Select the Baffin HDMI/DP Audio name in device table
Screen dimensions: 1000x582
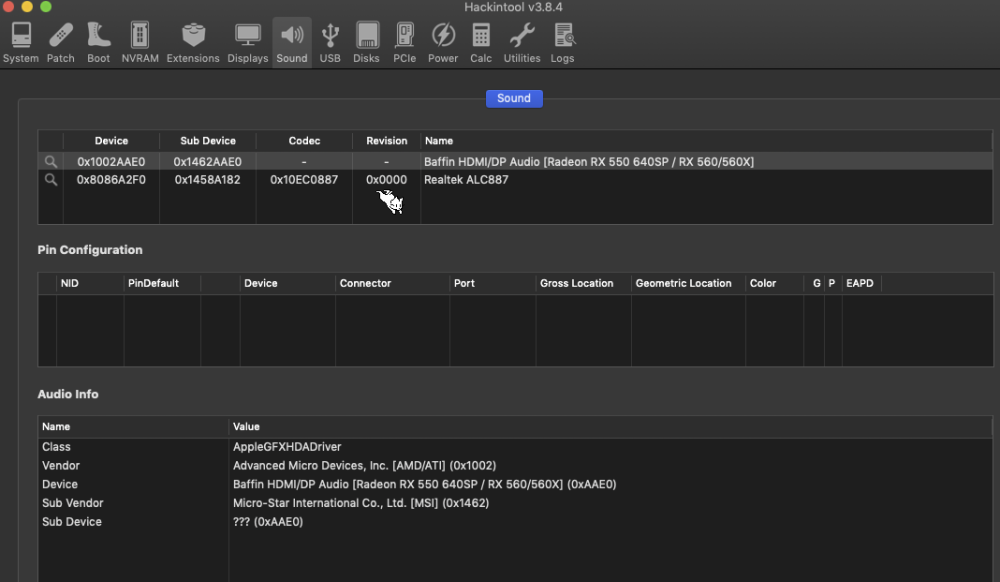point(589,162)
